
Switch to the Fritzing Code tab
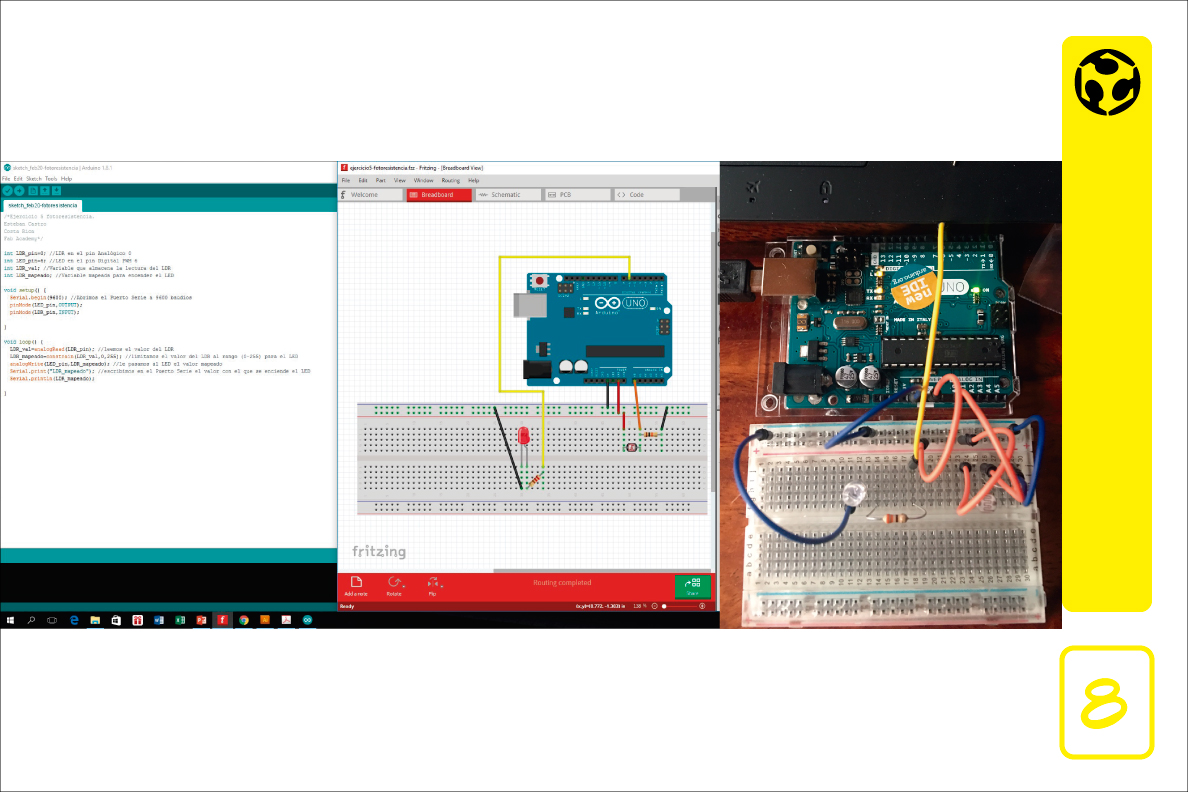pyautogui.click(x=646, y=195)
